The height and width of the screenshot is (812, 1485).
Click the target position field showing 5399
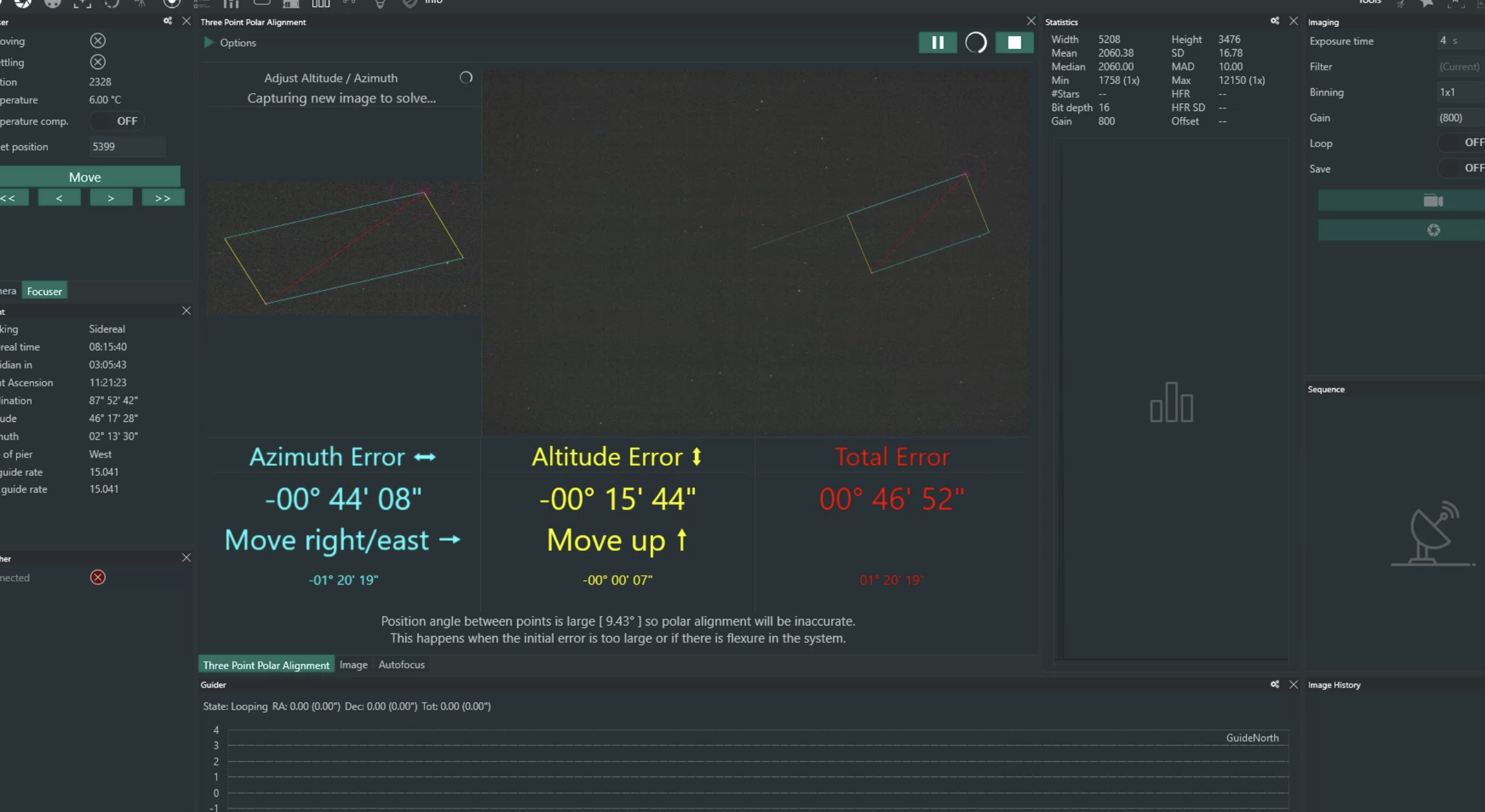coord(127,147)
